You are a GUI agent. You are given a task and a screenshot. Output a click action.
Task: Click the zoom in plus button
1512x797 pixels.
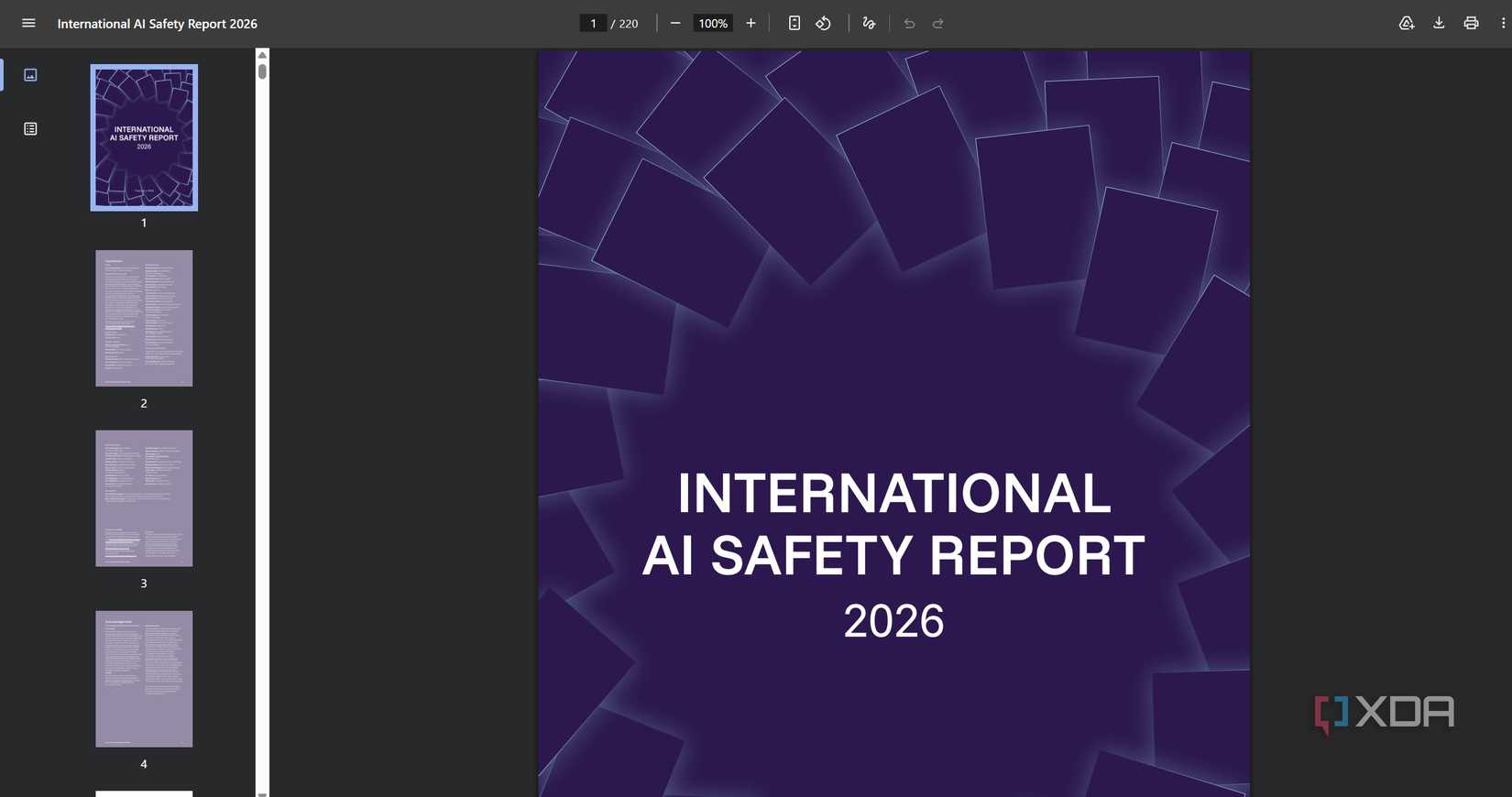751,24
